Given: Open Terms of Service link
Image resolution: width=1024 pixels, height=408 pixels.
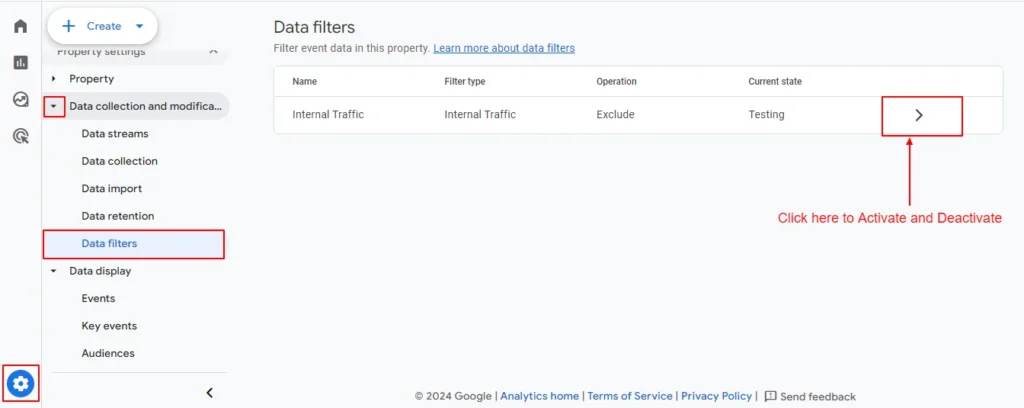Looking at the screenshot, I should pos(630,396).
